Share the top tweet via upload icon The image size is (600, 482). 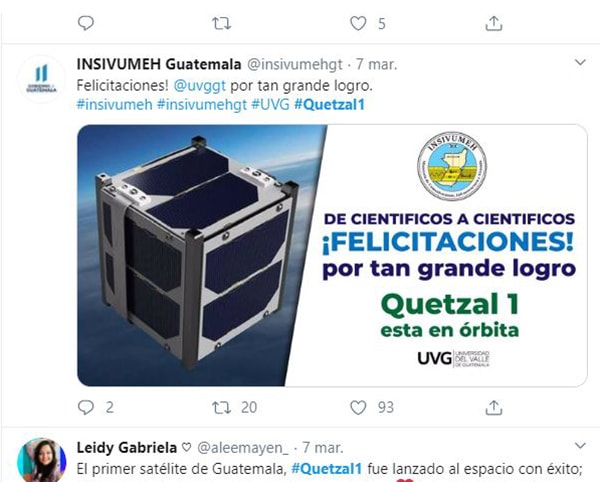point(494,24)
